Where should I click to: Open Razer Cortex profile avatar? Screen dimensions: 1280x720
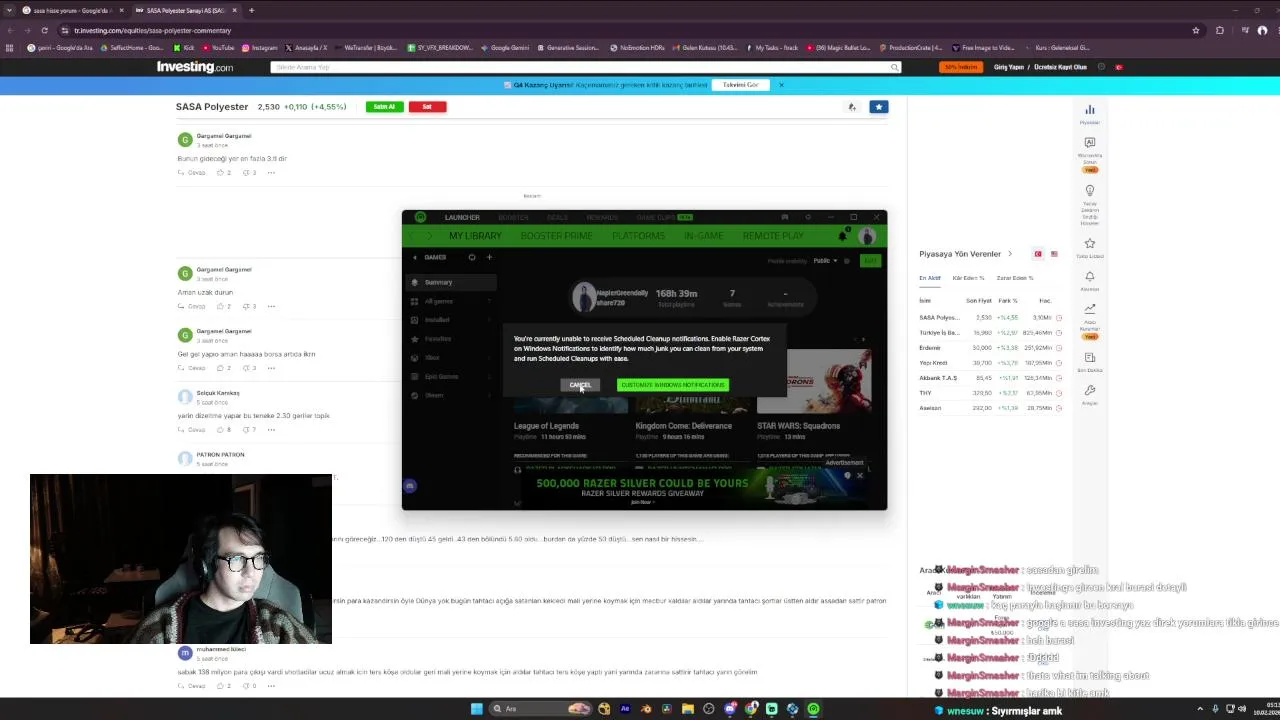(867, 236)
